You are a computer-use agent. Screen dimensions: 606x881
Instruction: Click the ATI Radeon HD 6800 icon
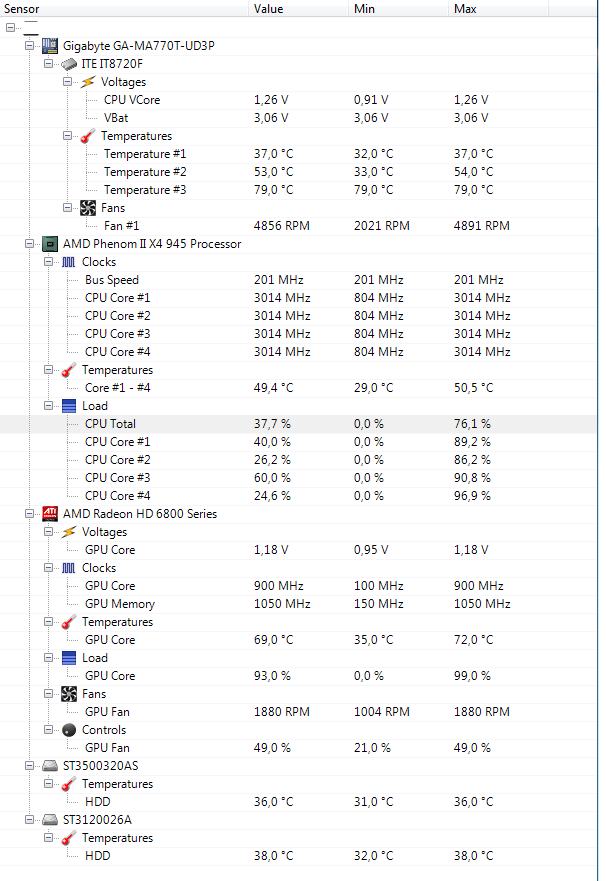tap(49, 514)
